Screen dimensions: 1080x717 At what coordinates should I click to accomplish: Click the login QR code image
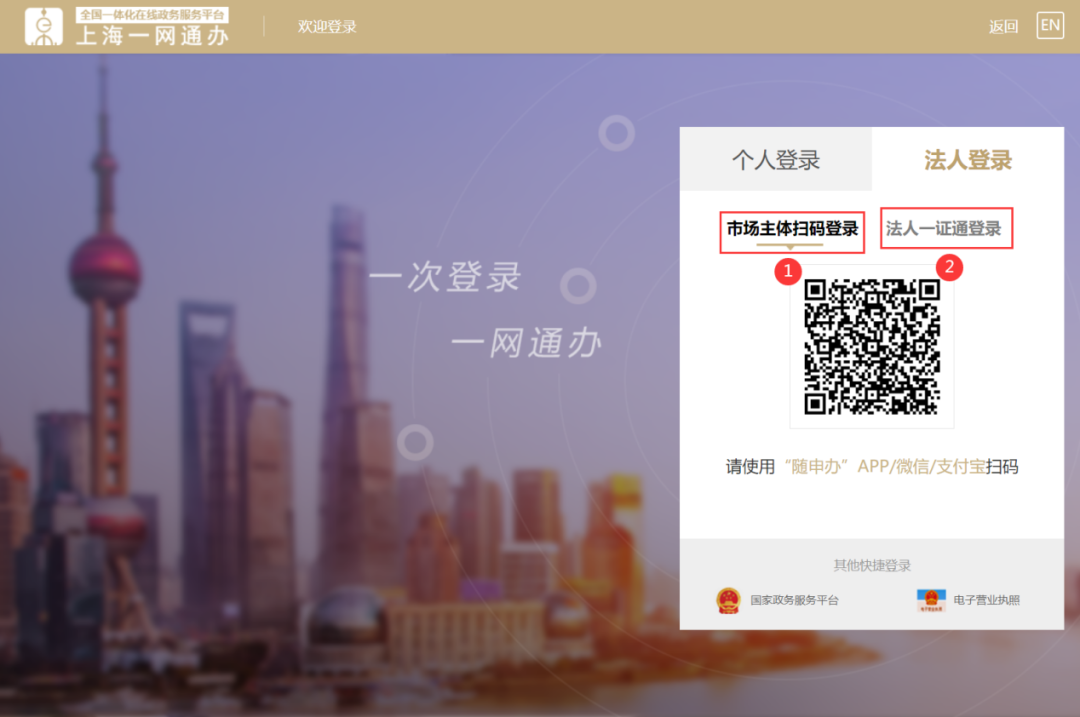pyautogui.click(x=872, y=346)
